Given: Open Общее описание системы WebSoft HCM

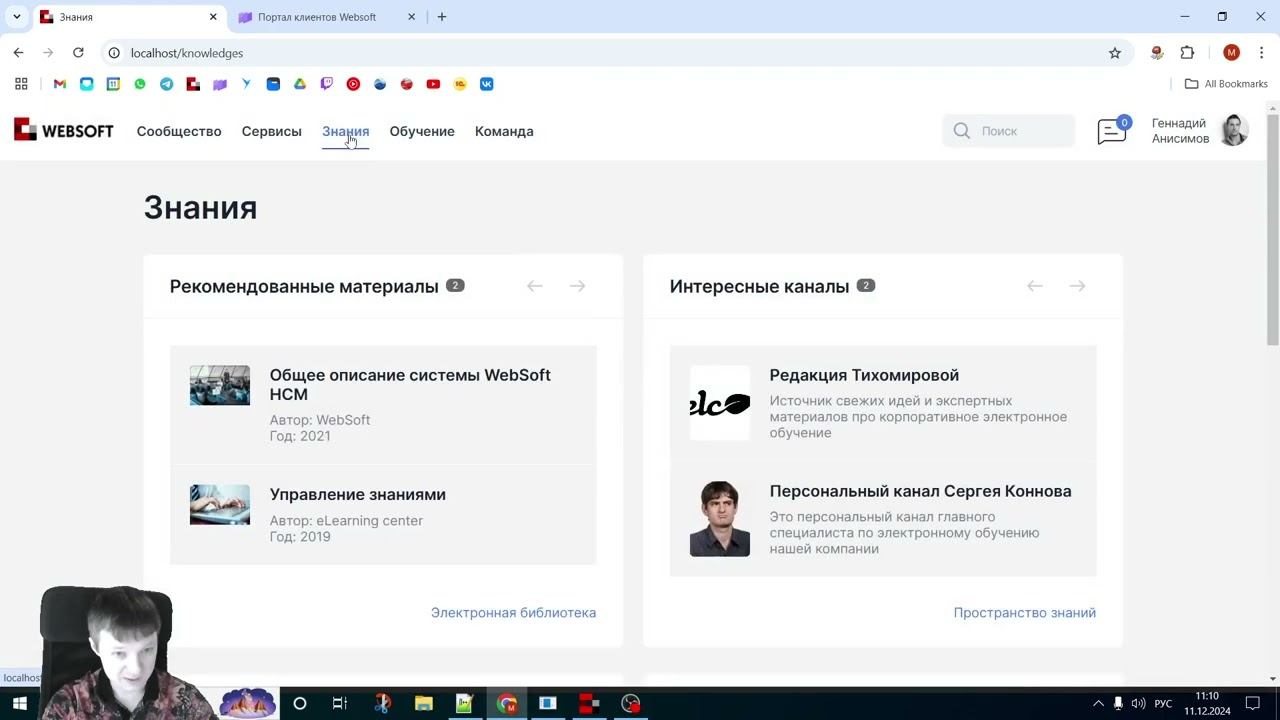Looking at the screenshot, I should tap(410, 385).
